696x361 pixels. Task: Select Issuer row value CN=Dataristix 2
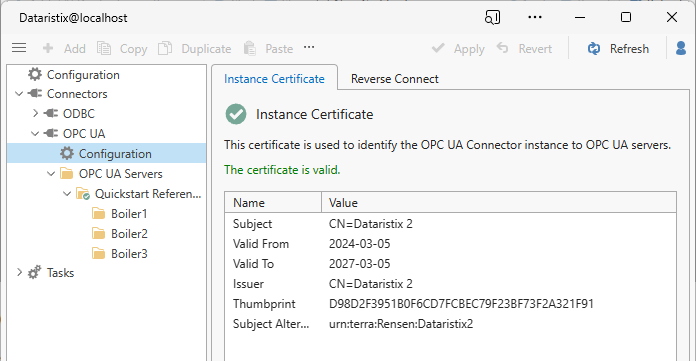[371, 284]
